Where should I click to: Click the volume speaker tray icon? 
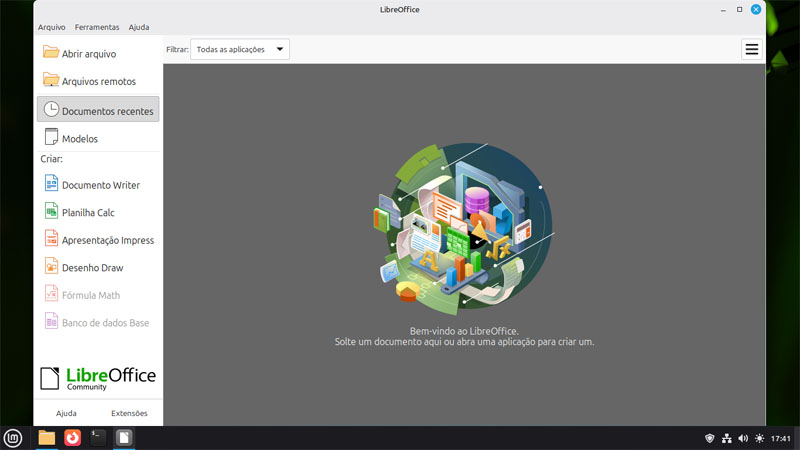click(x=743, y=438)
